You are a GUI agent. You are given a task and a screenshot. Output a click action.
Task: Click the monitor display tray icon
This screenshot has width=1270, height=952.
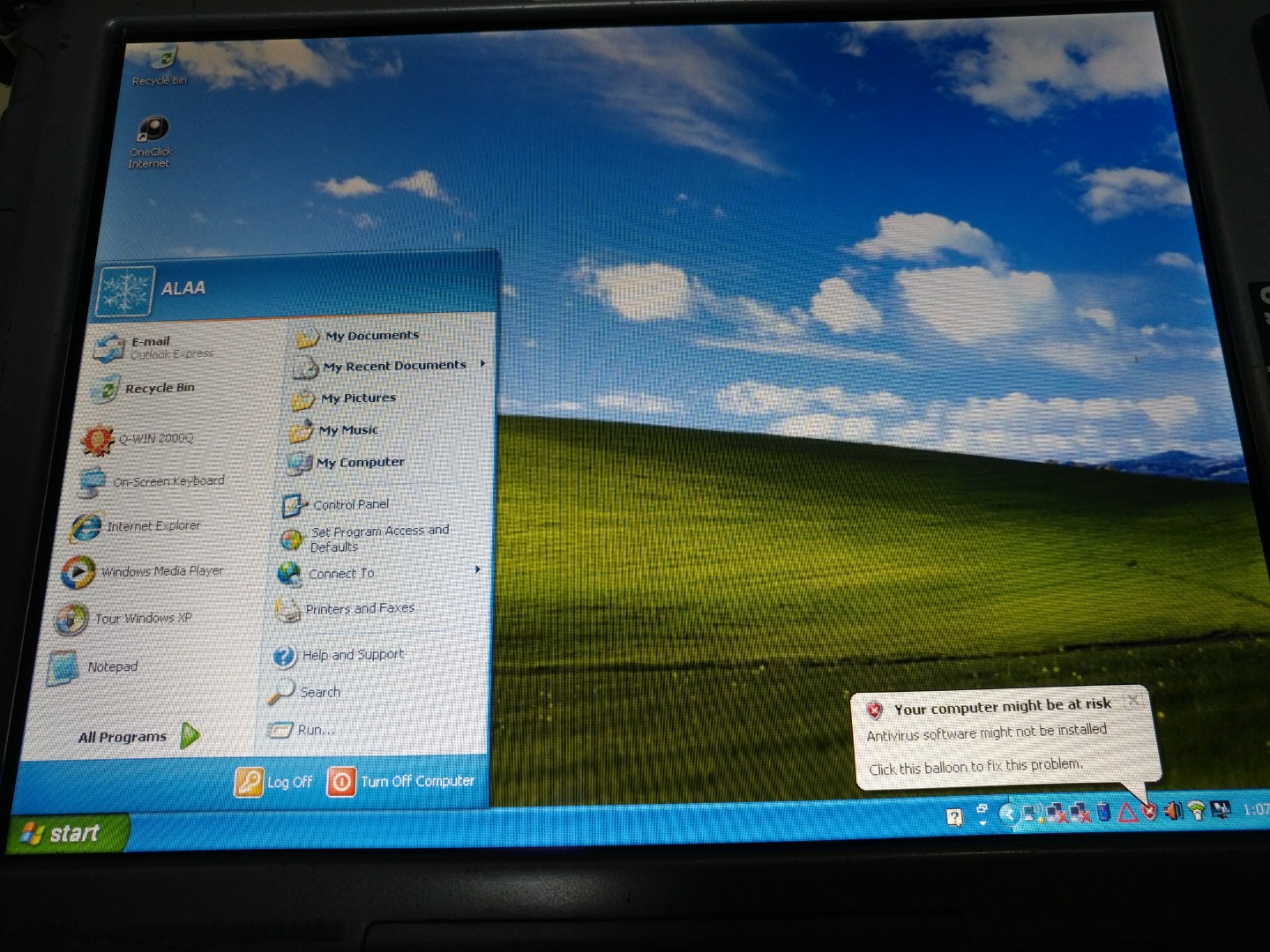pyautogui.click(x=1221, y=809)
